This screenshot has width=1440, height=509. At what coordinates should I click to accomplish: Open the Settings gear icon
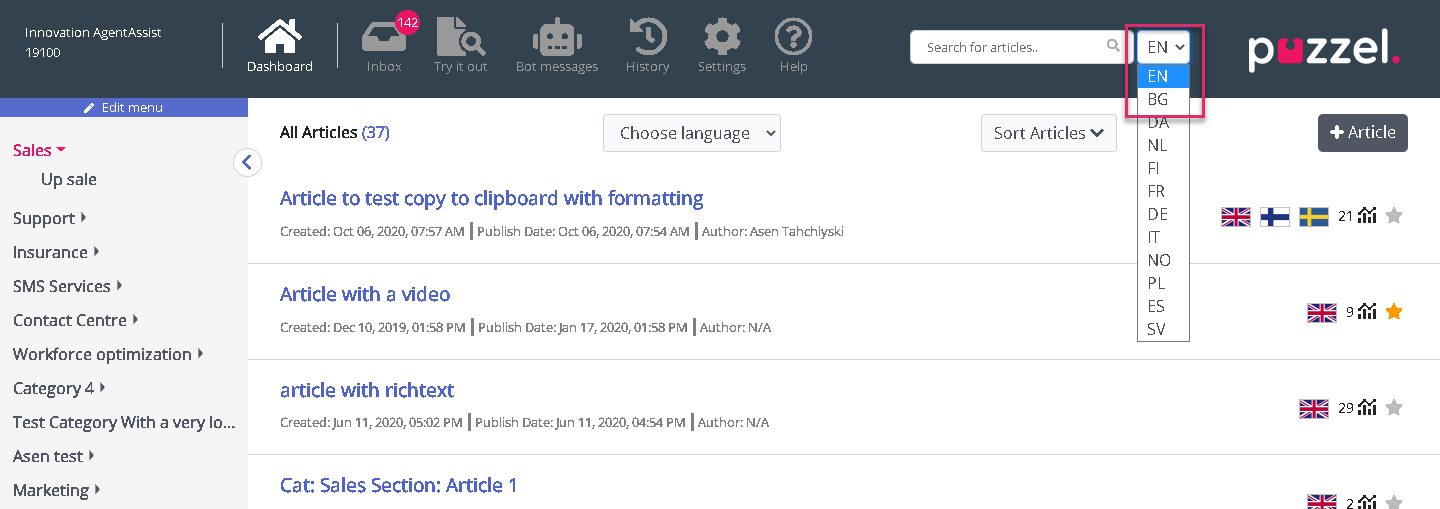pos(722,40)
